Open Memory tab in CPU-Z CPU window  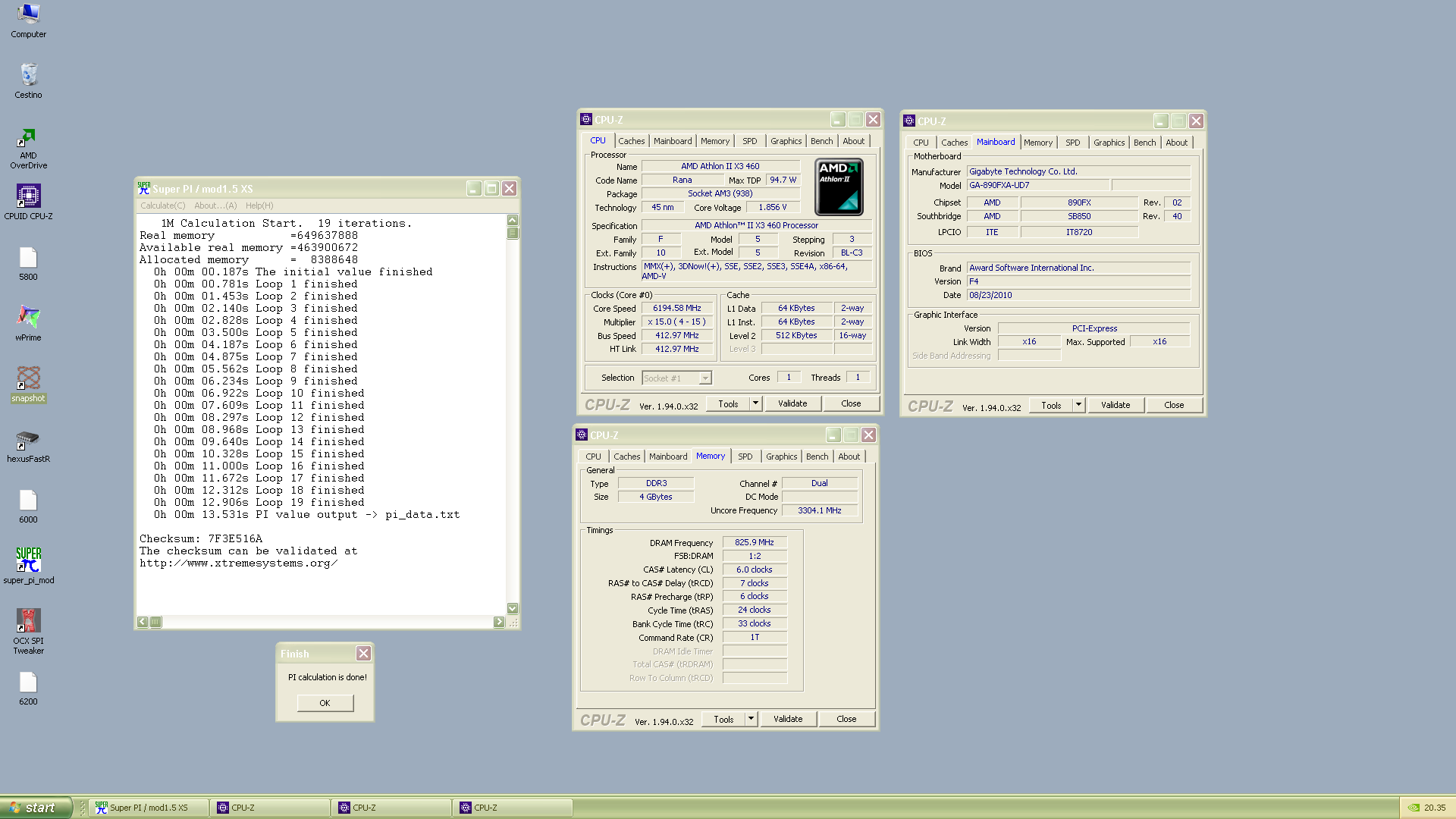point(714,141)
